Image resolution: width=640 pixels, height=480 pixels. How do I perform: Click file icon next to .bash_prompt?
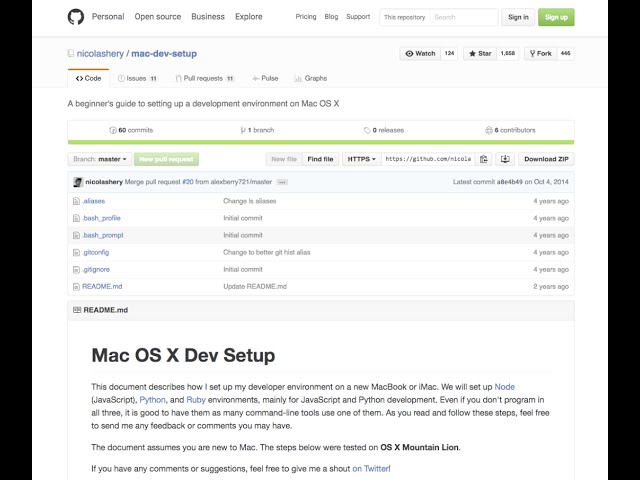pos(76,236)
